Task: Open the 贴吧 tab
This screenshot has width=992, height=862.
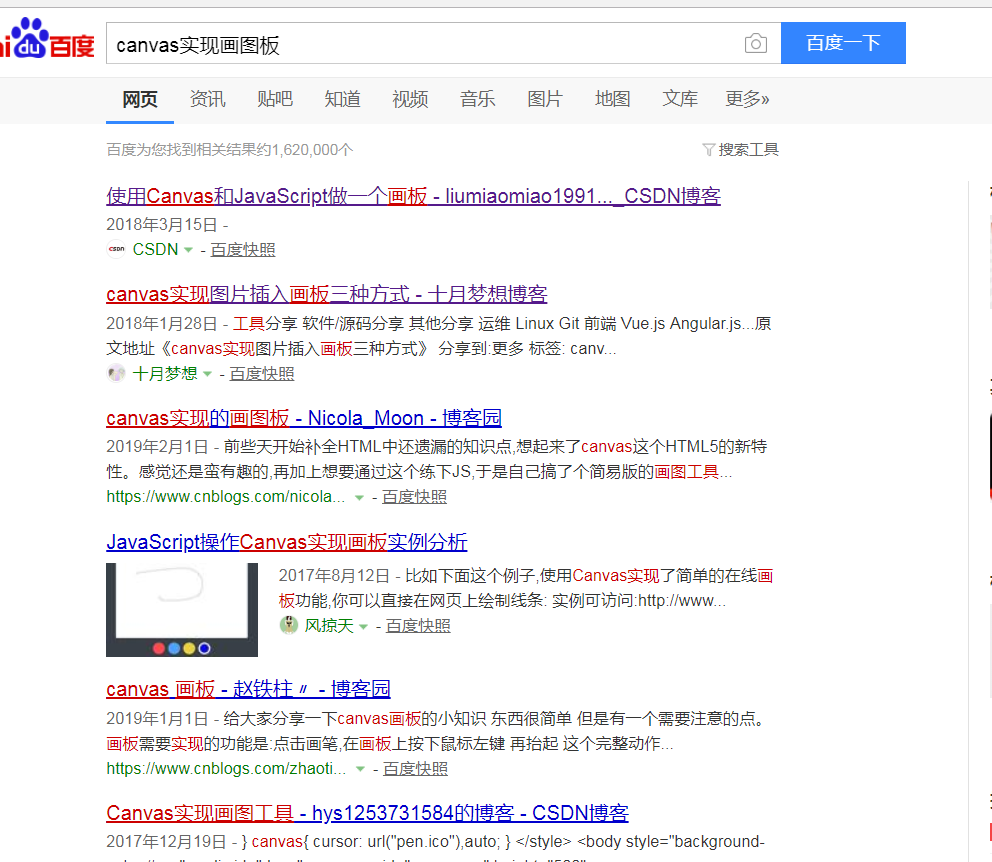Action: click(x=275, y=99)
